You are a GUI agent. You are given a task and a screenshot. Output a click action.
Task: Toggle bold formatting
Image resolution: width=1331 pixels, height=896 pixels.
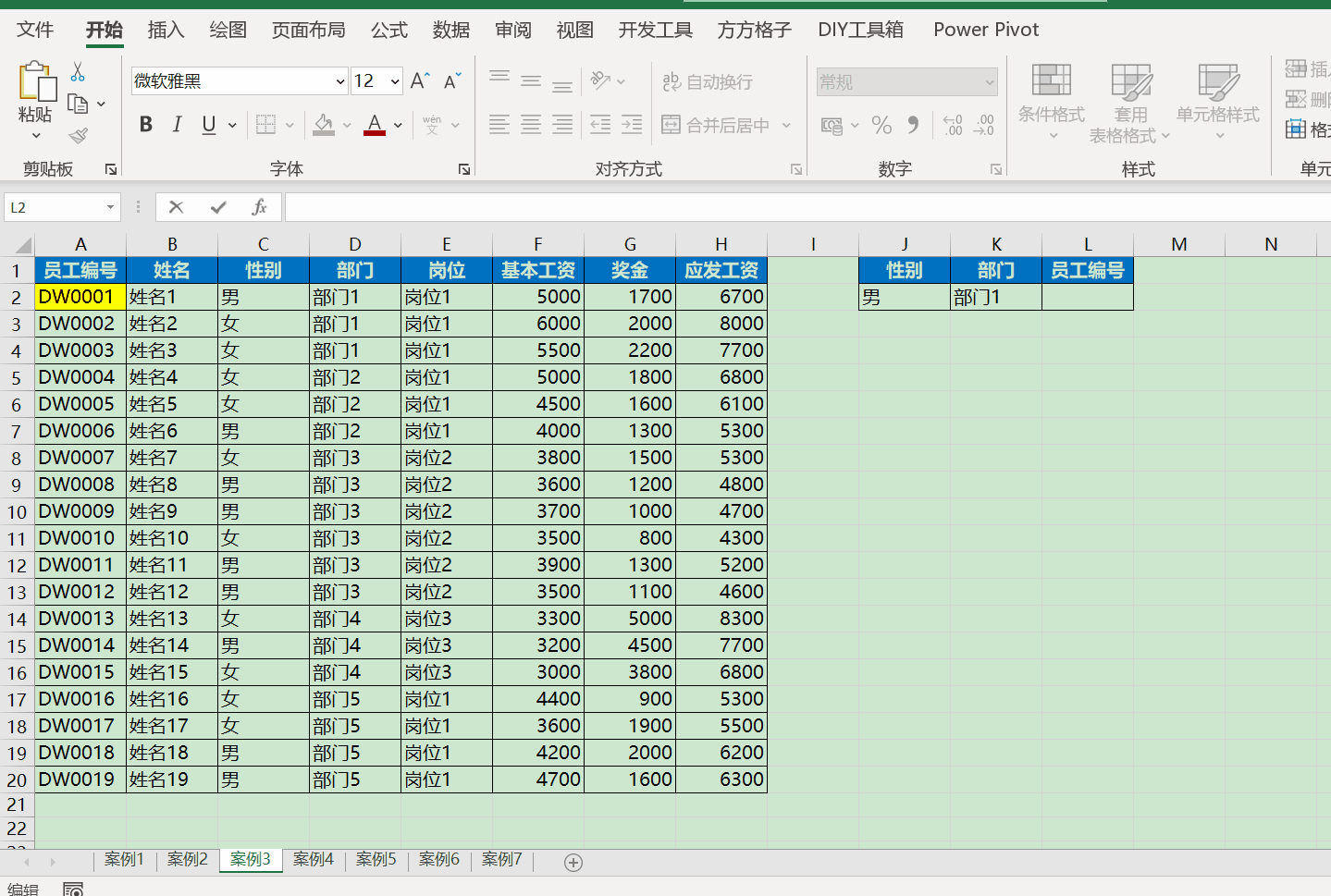[x=146, y=125]
